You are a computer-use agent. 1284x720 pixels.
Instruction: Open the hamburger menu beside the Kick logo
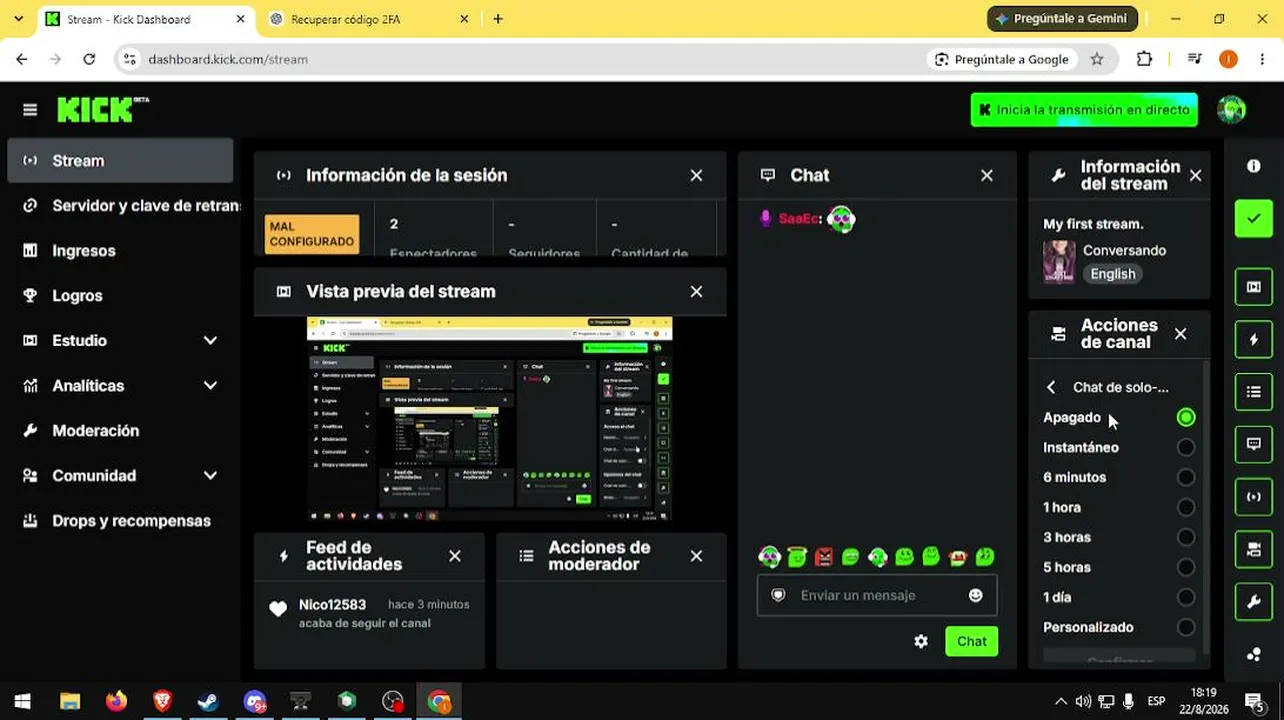tap(30, 110)
